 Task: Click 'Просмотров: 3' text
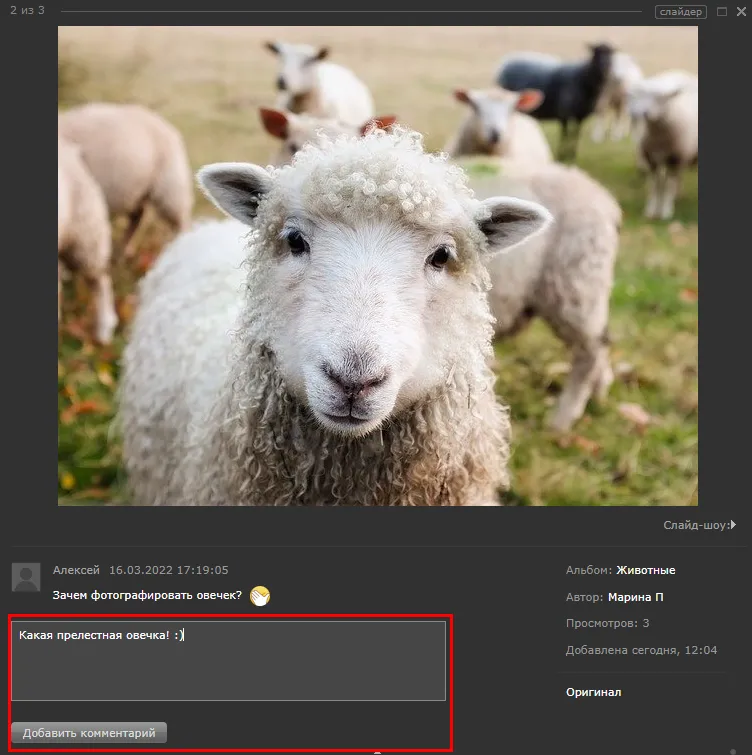(608, 623)
